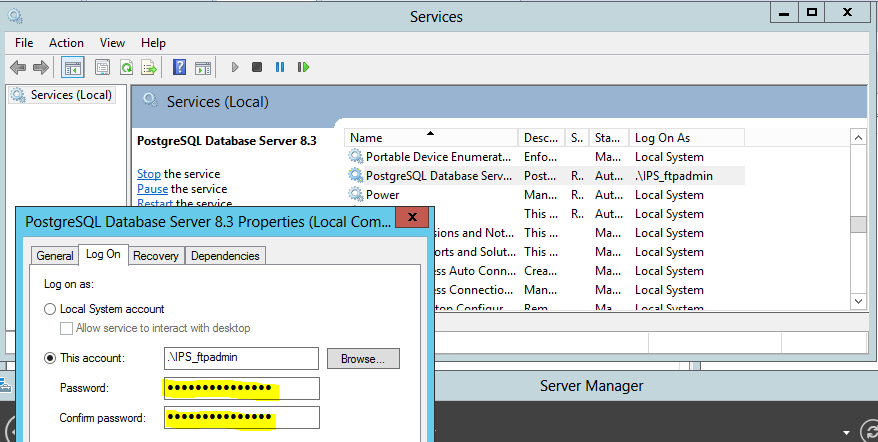The width and height of the screenshot is (878, 442).
Task: Select the Local System account radio button
Action: pyautogui.click(x=50, y=310)
